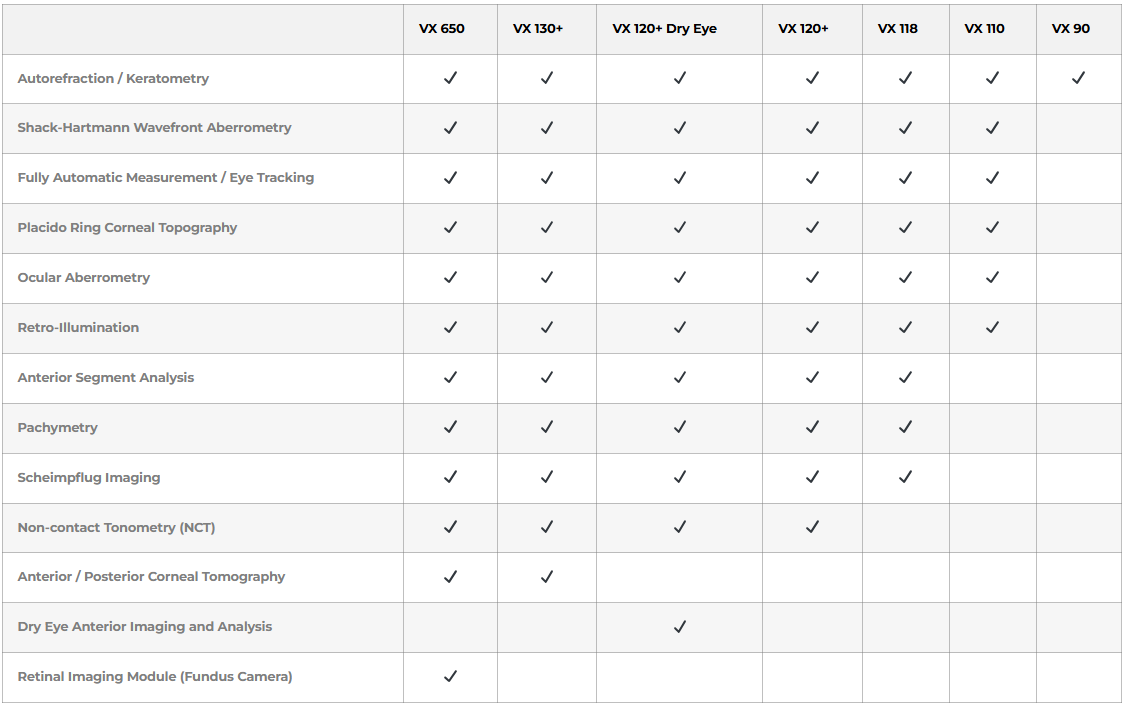Click the Scheimpflug Imaging row label

point(89,478)
